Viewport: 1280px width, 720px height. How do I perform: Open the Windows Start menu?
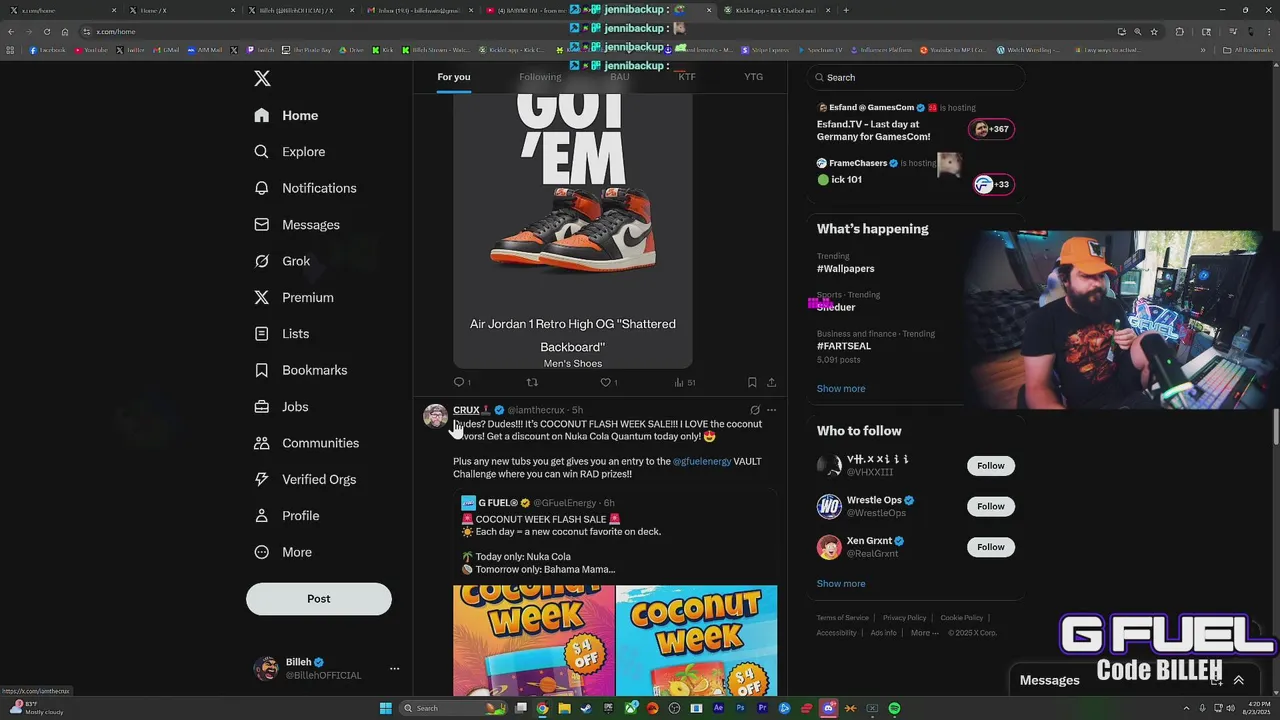[x=385, y=708]
